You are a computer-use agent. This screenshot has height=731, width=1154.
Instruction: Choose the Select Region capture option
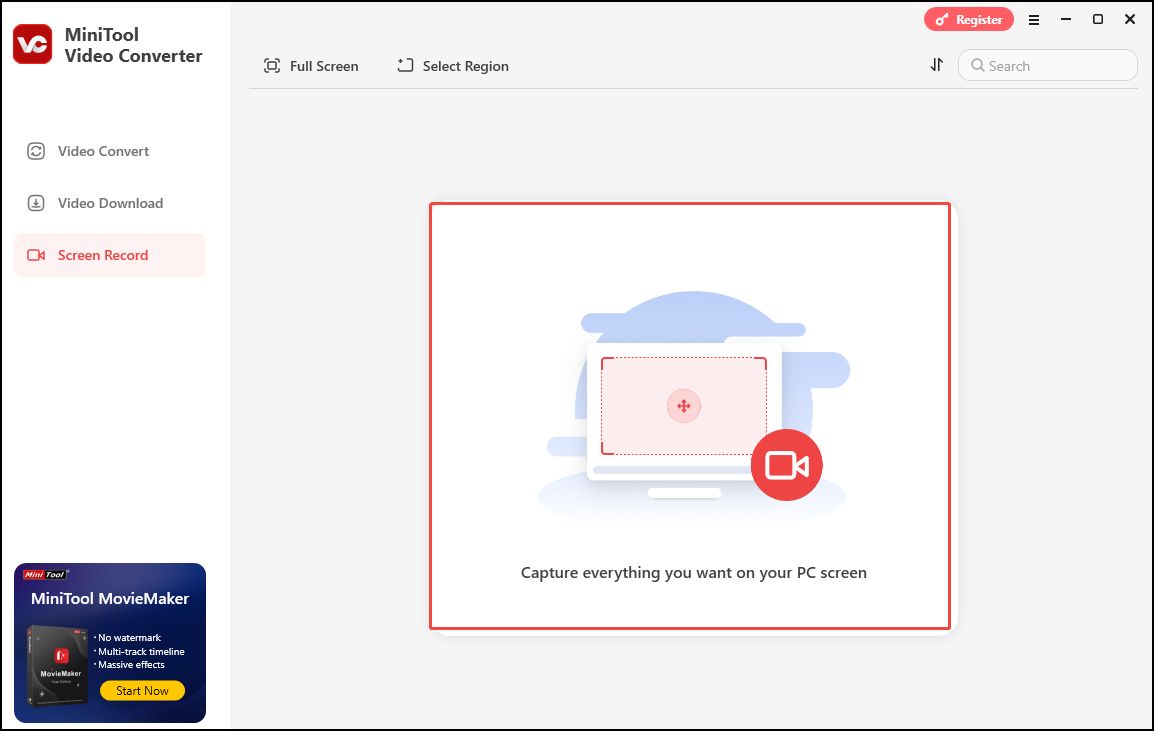[x=453, y=66]
